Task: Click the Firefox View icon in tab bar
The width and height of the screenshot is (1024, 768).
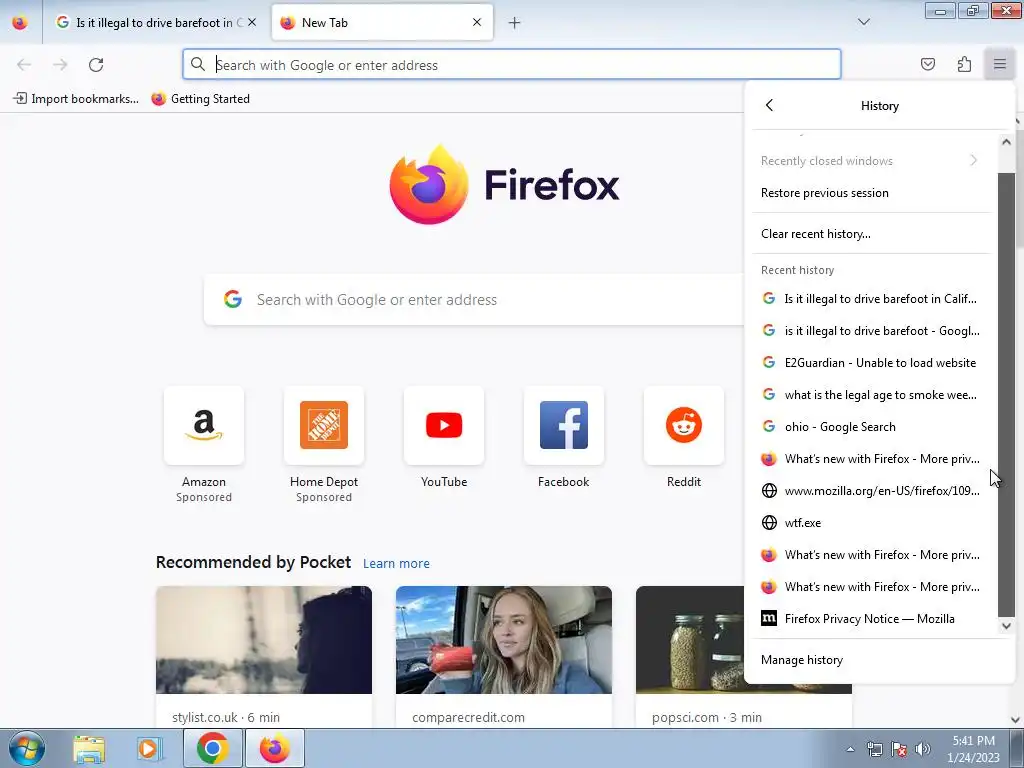Action: point(20,23)
